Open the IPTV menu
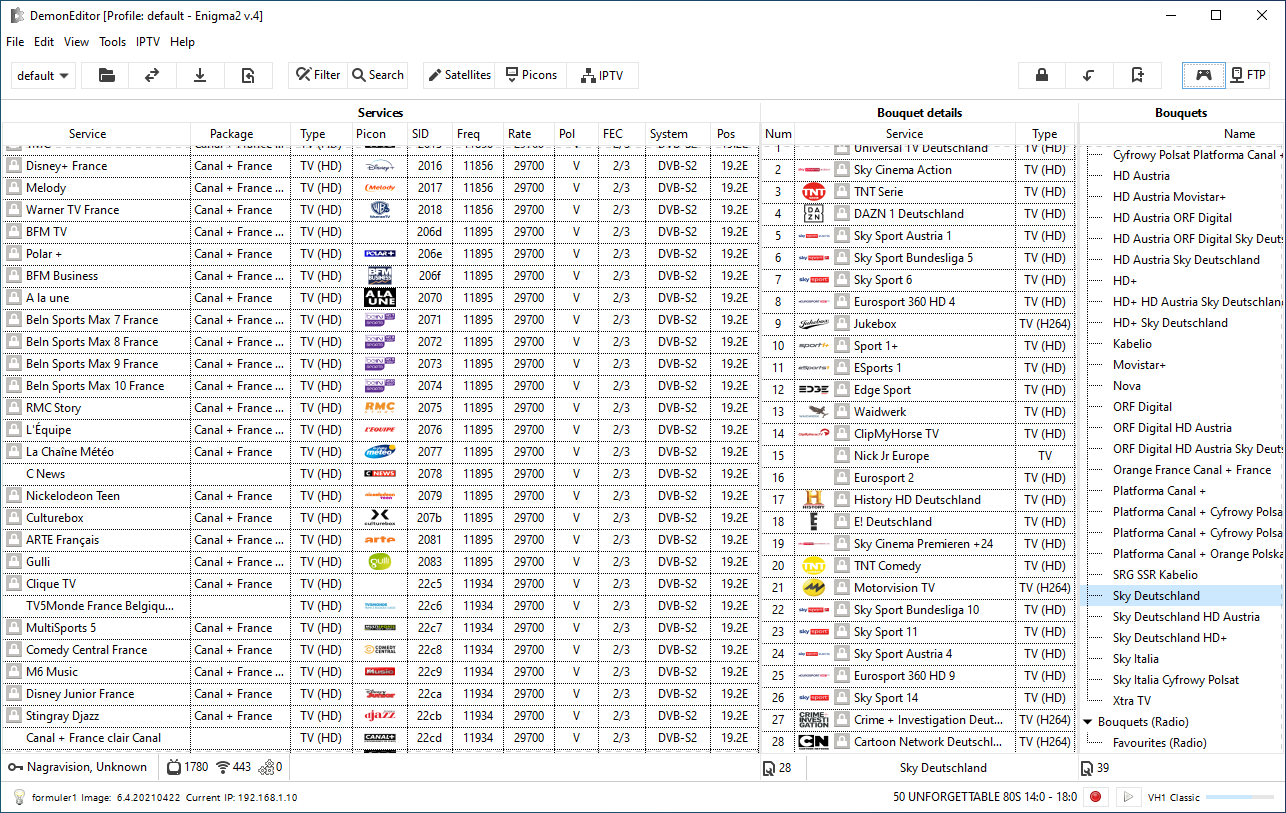The height and width of the screenshot is (813, 1286). 148,42
